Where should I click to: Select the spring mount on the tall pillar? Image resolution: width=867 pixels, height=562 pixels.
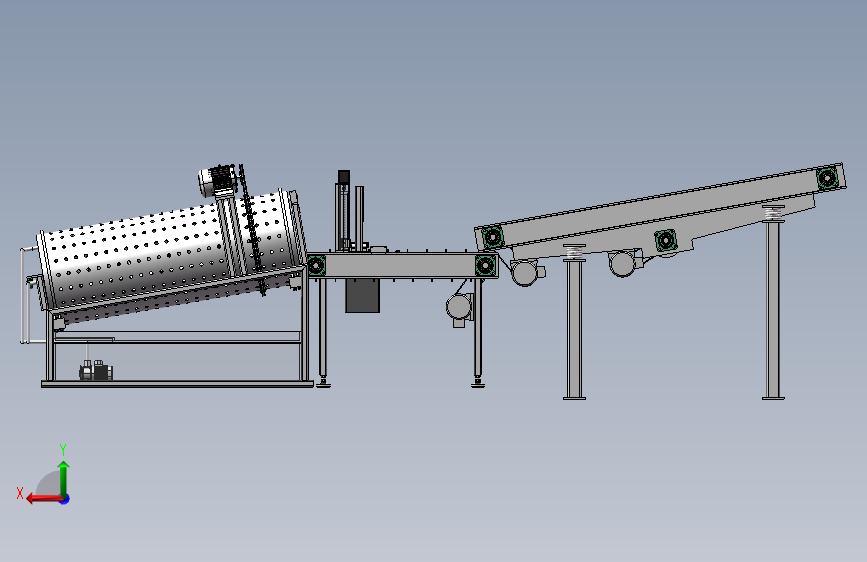773,214
